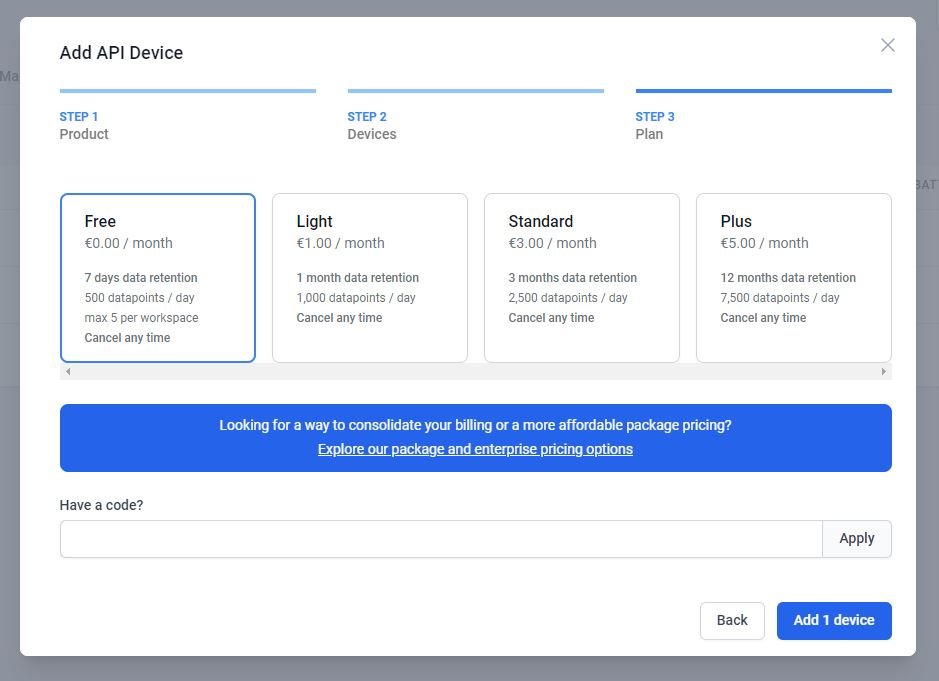939x681 pixels.
Task: Click the plan list left scroll arrow
Action: click(x=67, y=372)
